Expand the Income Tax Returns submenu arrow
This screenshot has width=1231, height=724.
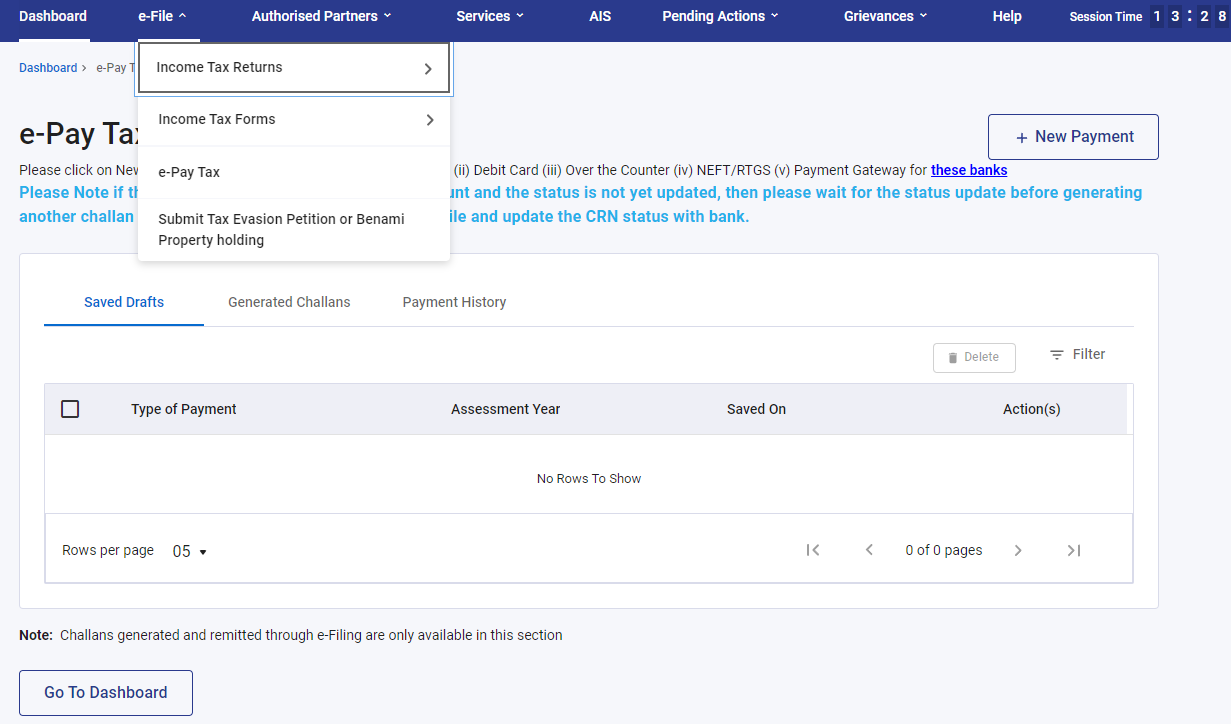pyautogui.click(x=428, y=69)
